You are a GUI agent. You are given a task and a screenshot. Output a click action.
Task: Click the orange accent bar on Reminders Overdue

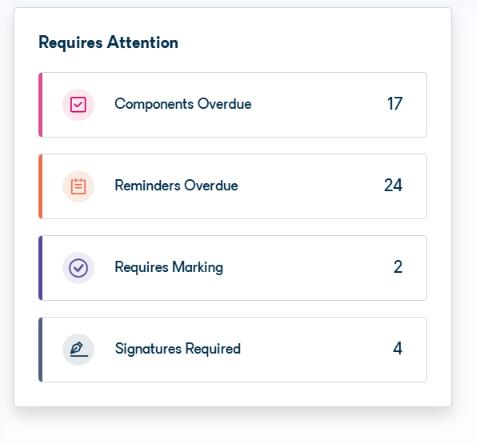click(x=40, y=186)
